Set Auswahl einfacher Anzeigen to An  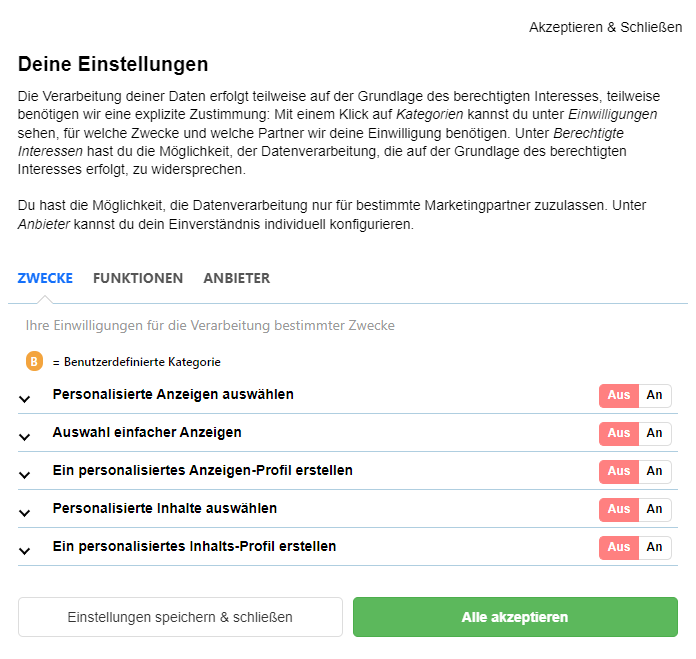pos(655,433)
